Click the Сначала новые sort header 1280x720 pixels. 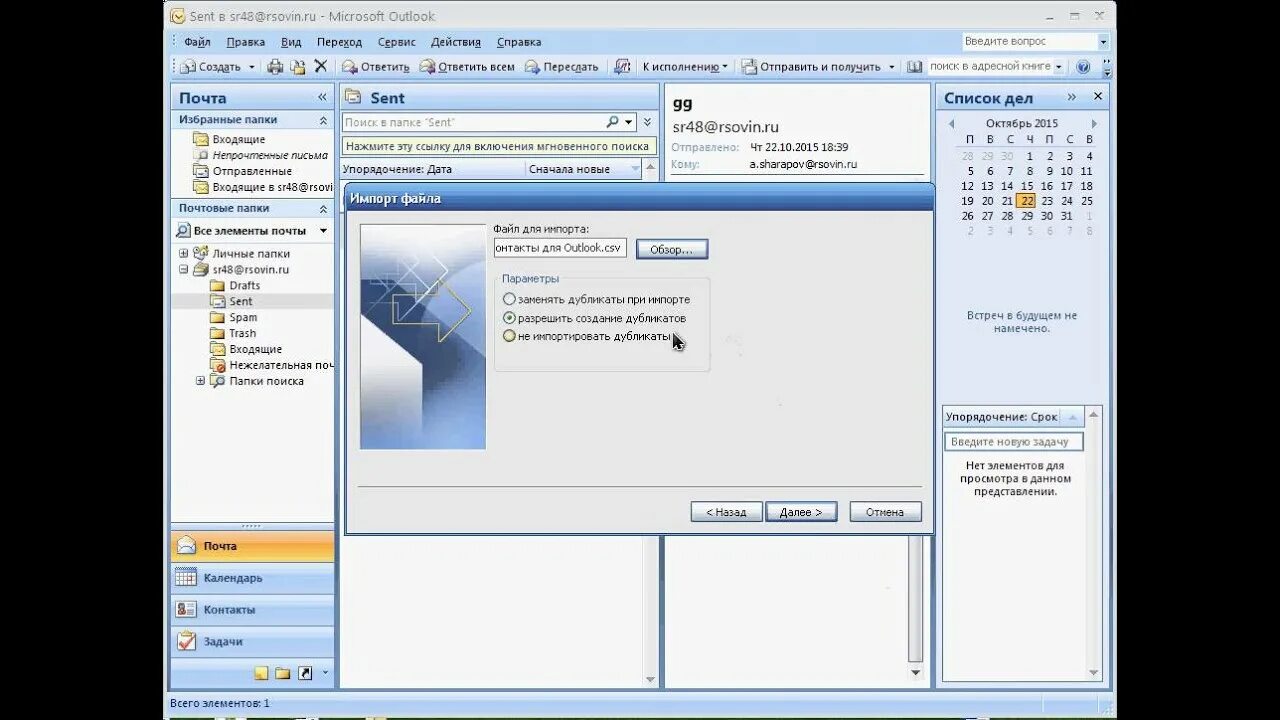(584, 169)
